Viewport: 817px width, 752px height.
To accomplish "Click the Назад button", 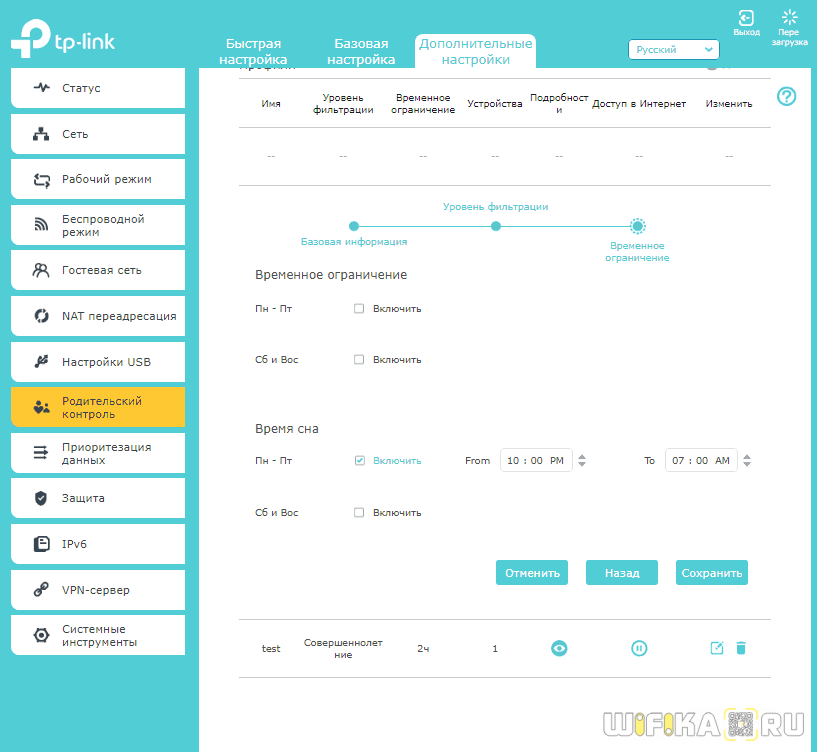I will coord(621,573).
